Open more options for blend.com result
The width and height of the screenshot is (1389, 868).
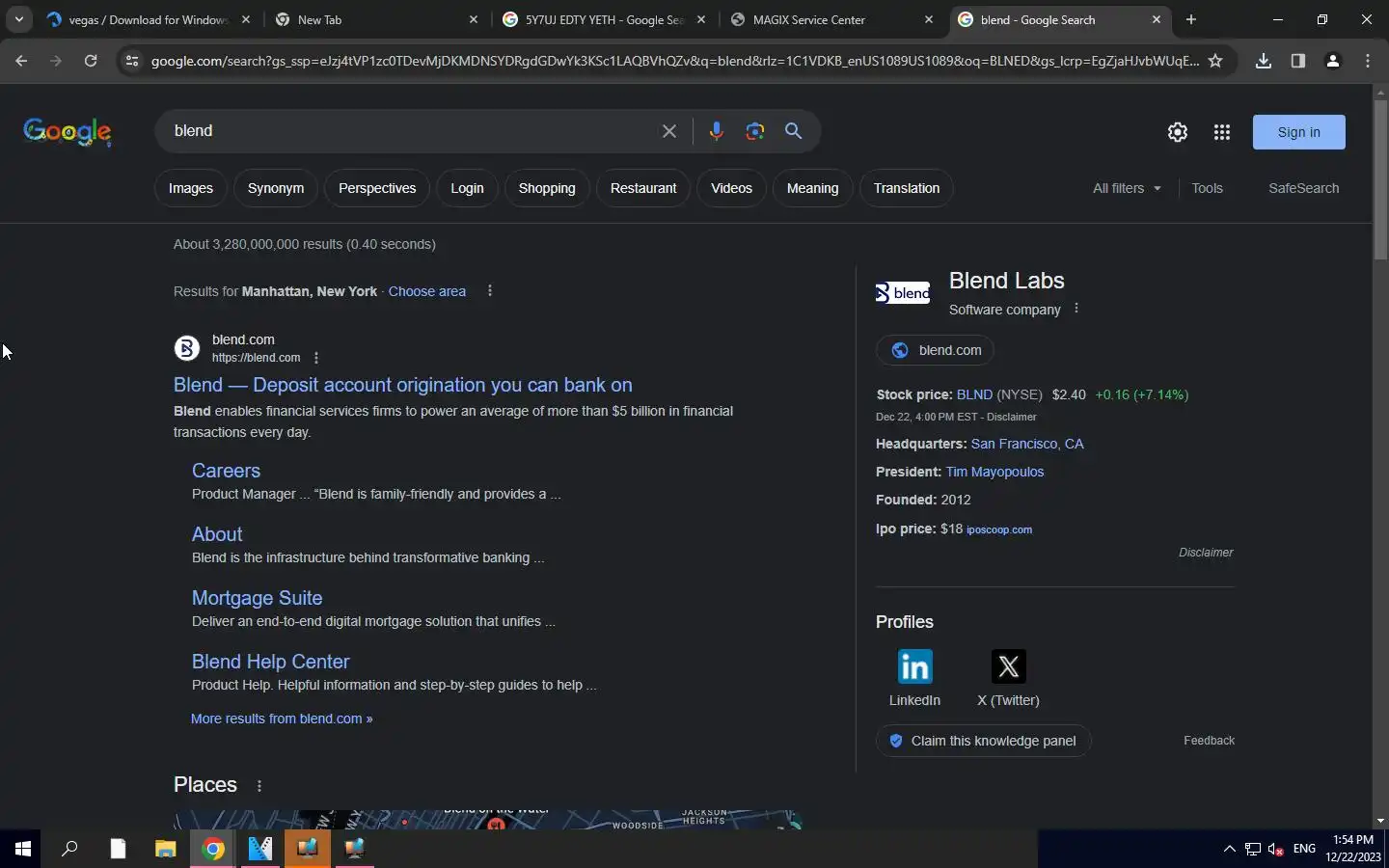click(316, 358)
